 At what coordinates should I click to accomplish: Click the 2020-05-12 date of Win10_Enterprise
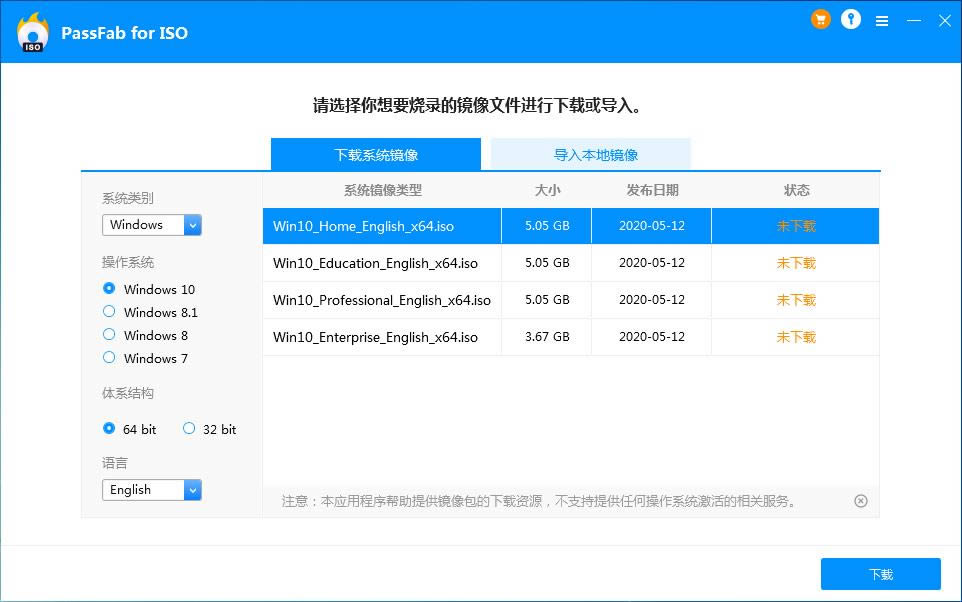tap(652, 336)
